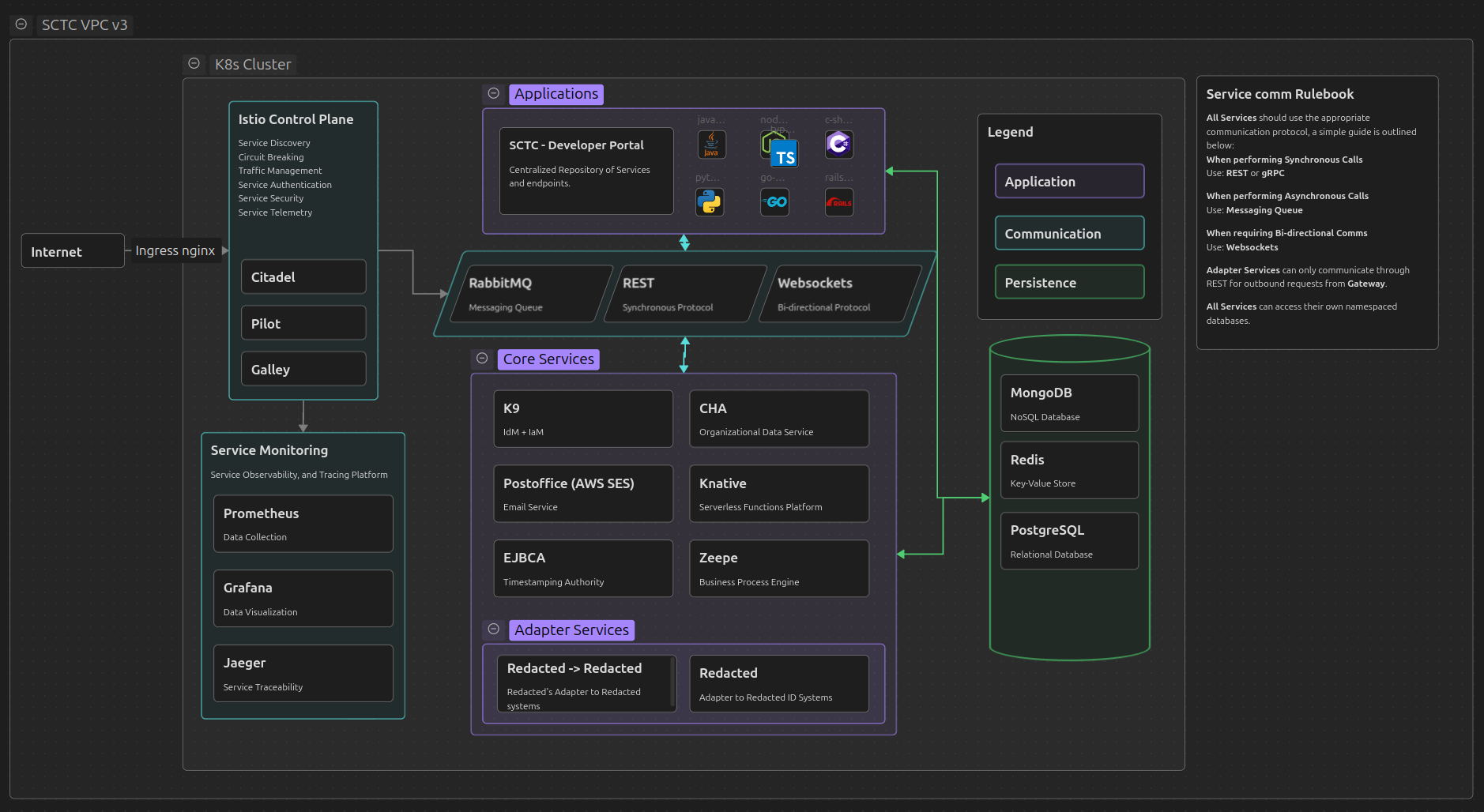The height and width of the screenshot is (812, 1484).
Task: Select the Pilot node
Action: click(303, 323)
